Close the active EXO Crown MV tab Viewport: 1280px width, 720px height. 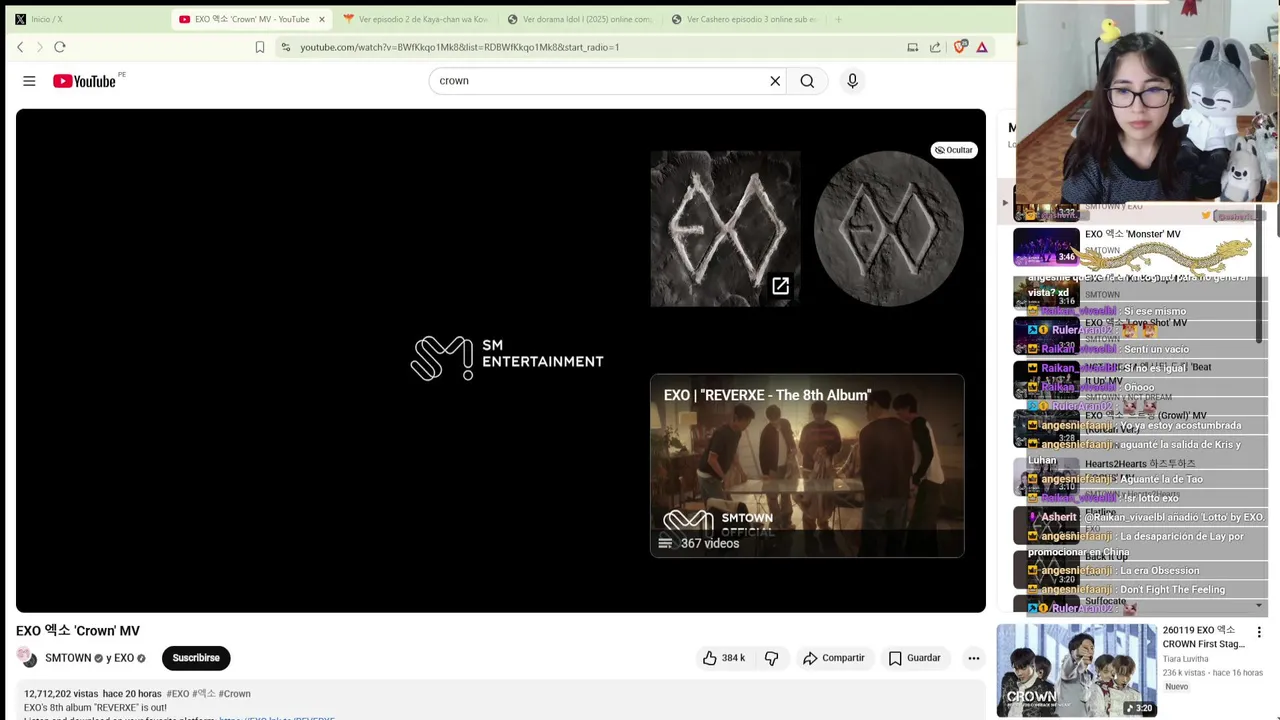322,19
